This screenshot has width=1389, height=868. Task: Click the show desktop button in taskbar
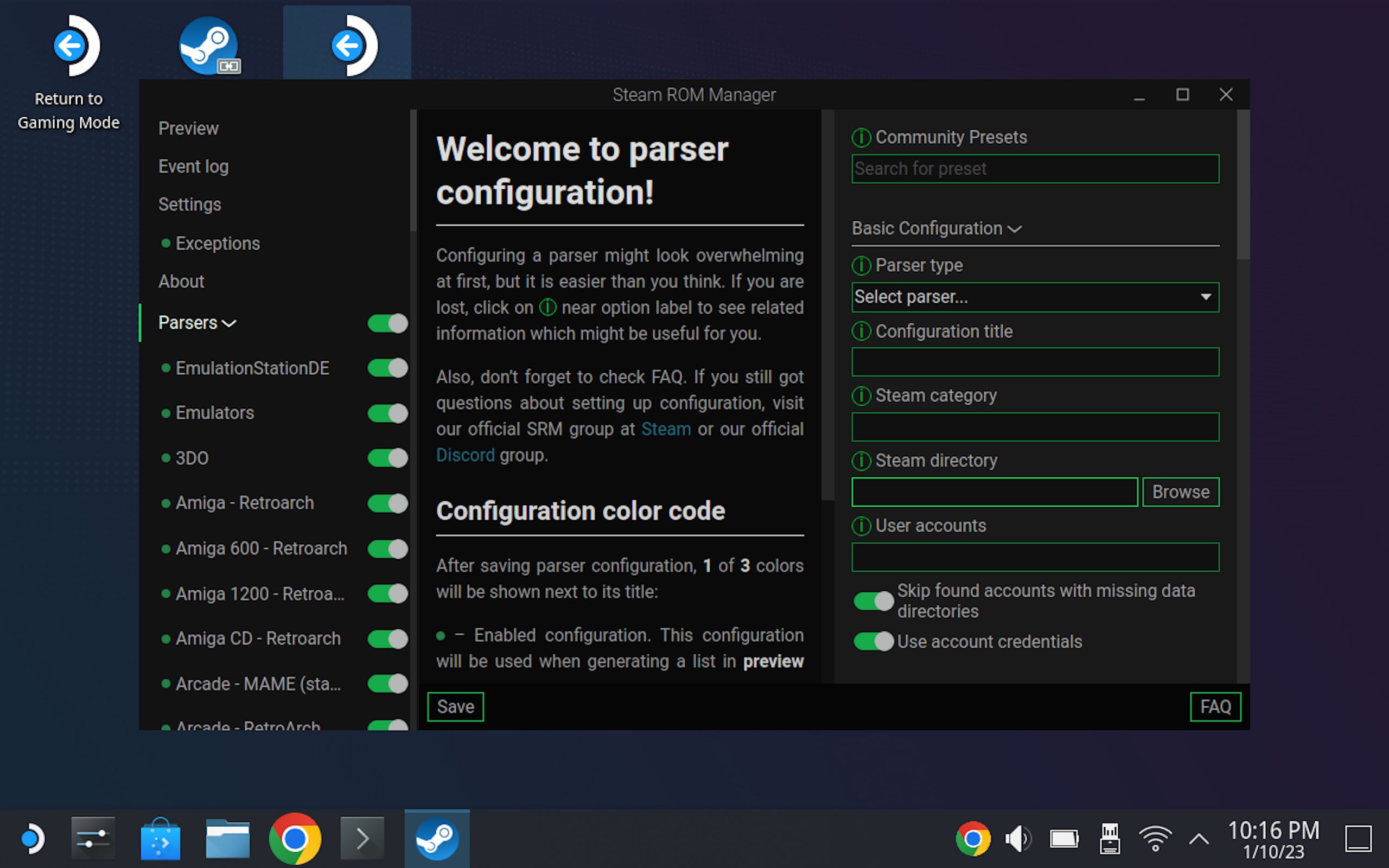pyautogui.click(x=1359, y=839)
